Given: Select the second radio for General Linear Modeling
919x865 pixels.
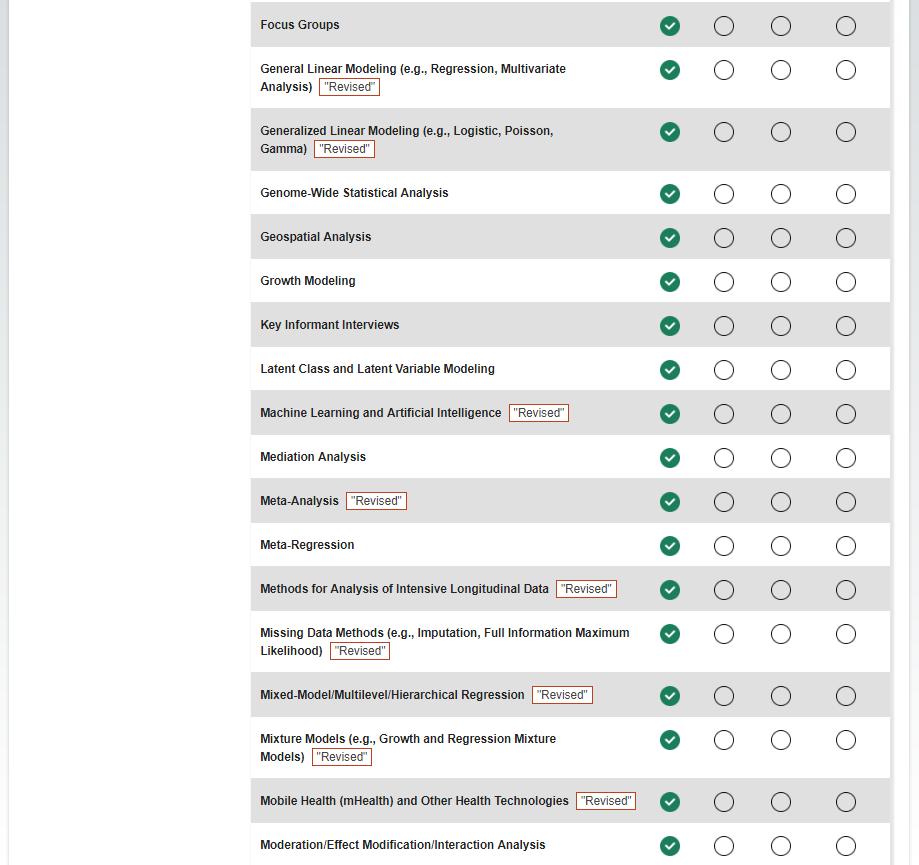Looking at the screenshot, I should pyautogui.click(x=724, y=70).
